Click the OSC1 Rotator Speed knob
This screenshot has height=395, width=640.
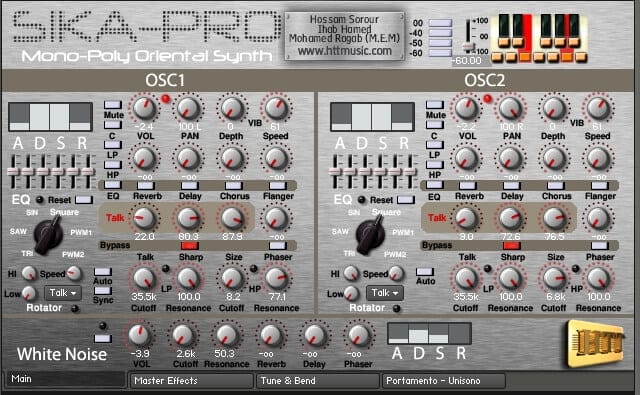(74, 273)
